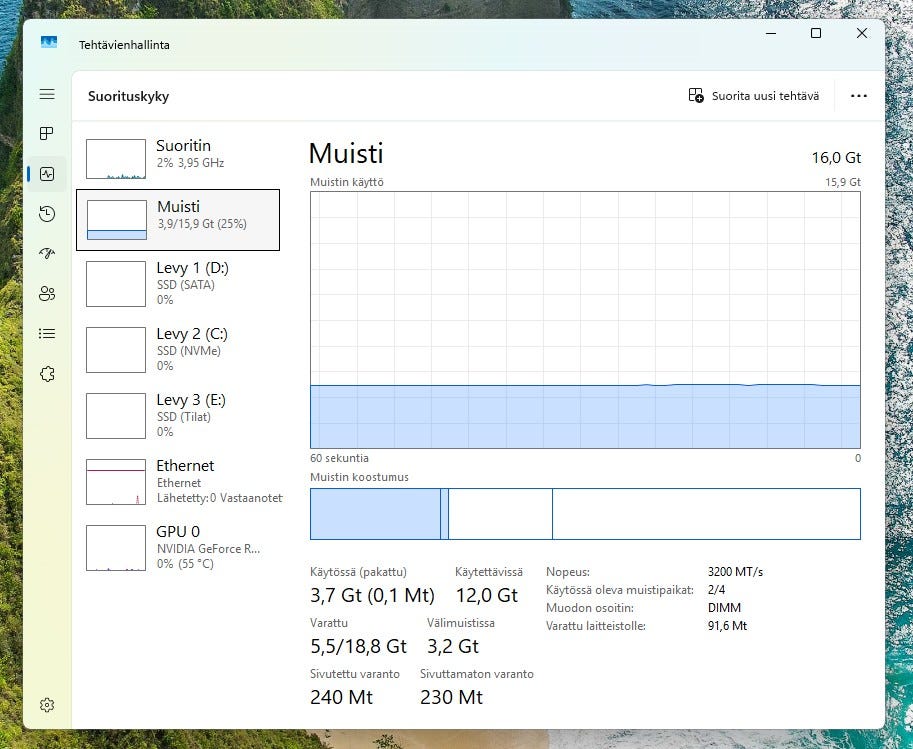Click the Suorita uusi tehtävä button
The width and height of the screenshot is (913, 749).
click(x=754, y=96)
